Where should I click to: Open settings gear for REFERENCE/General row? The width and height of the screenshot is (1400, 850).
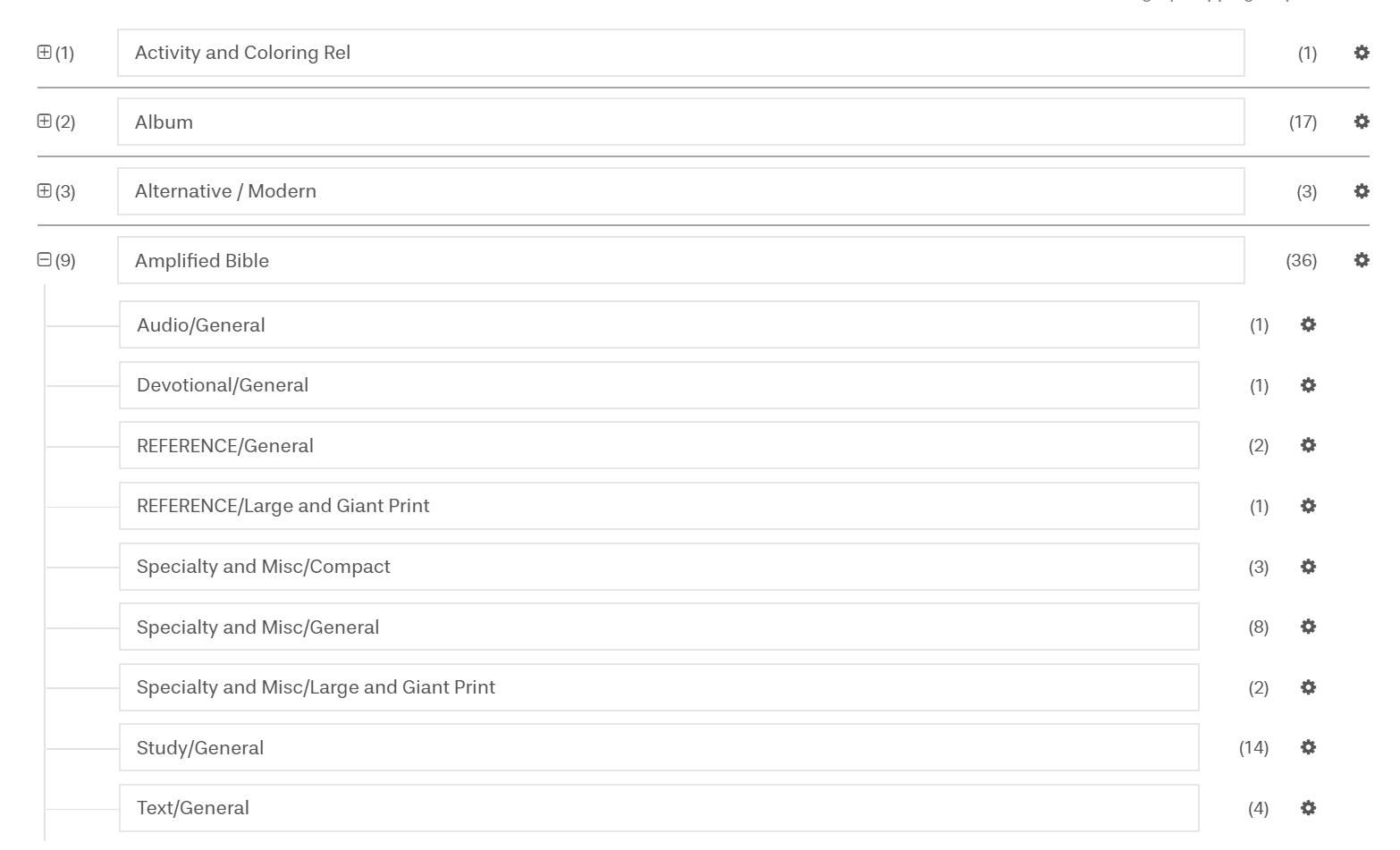1308,445
